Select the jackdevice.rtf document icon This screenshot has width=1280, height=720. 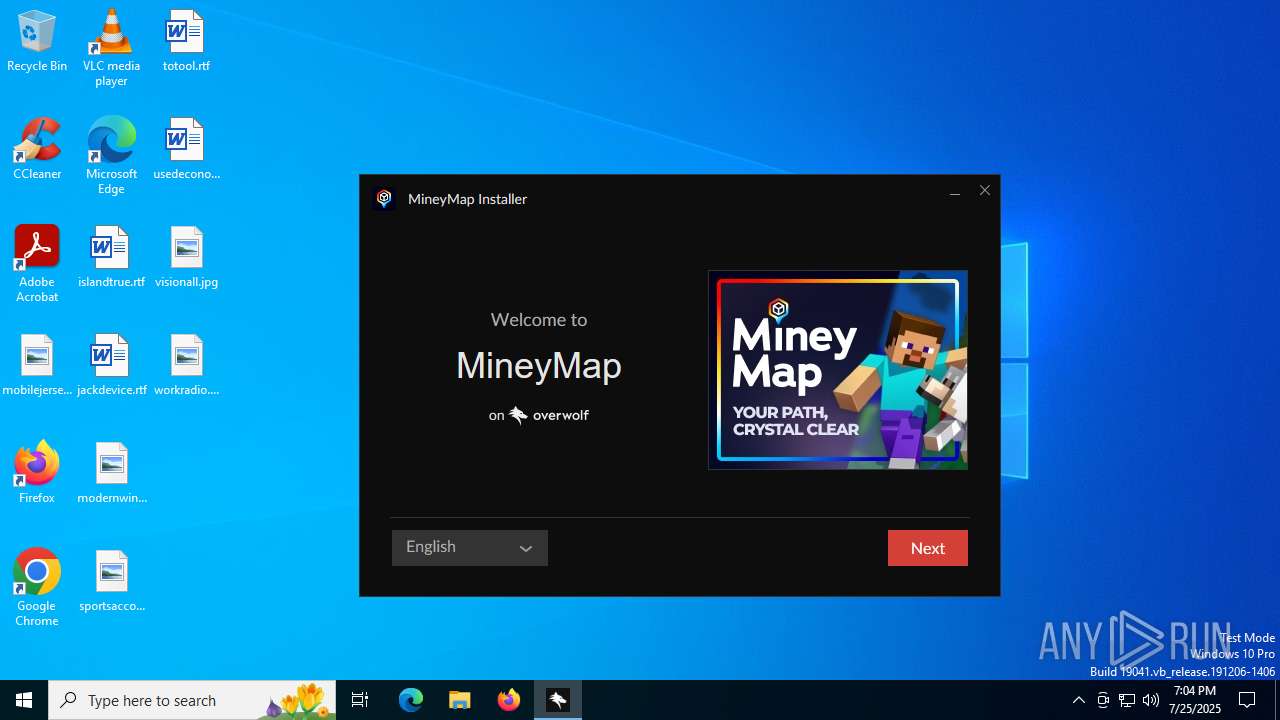click(111, 365)
